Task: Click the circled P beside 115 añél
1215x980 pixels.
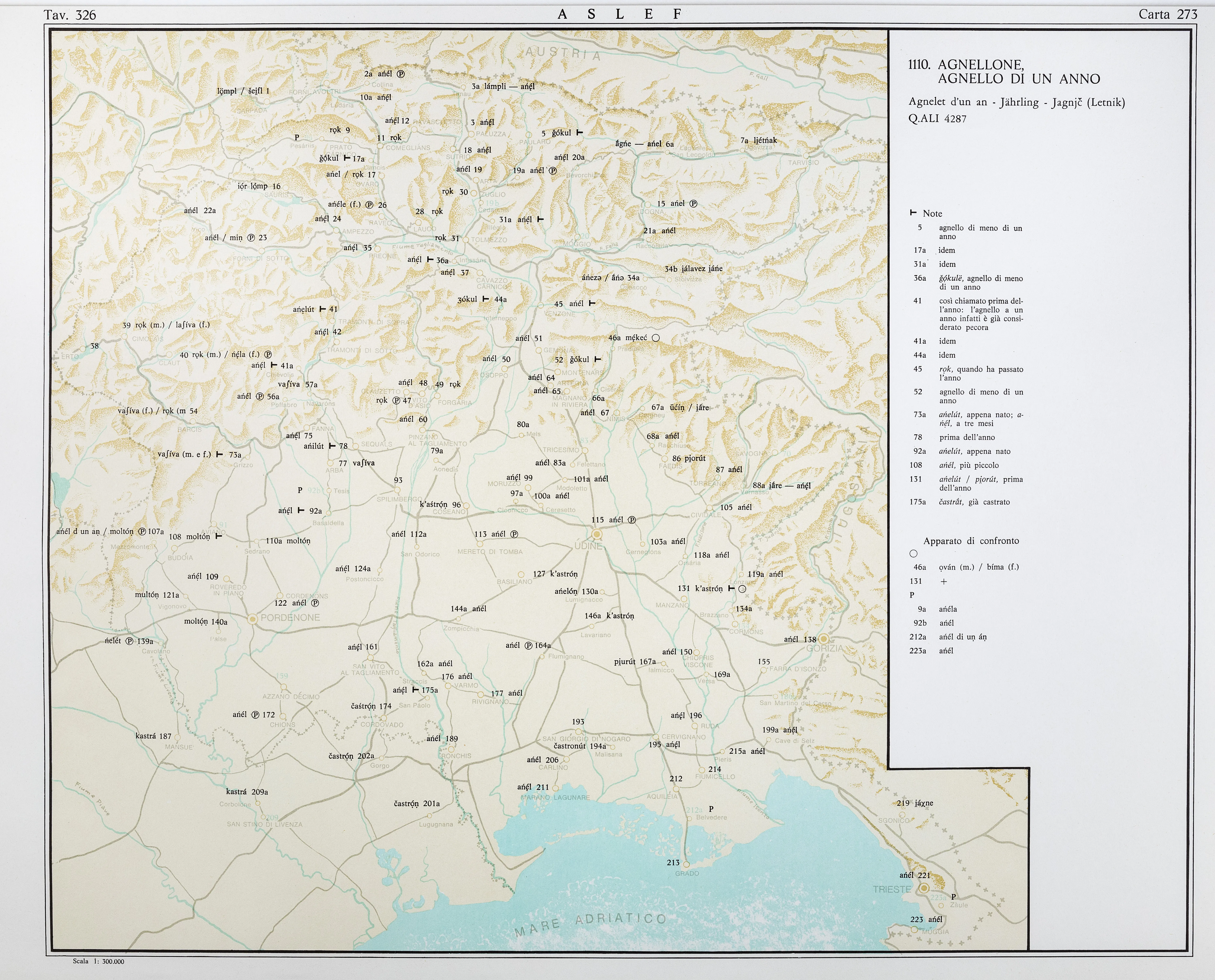Action: coord(632,520)
